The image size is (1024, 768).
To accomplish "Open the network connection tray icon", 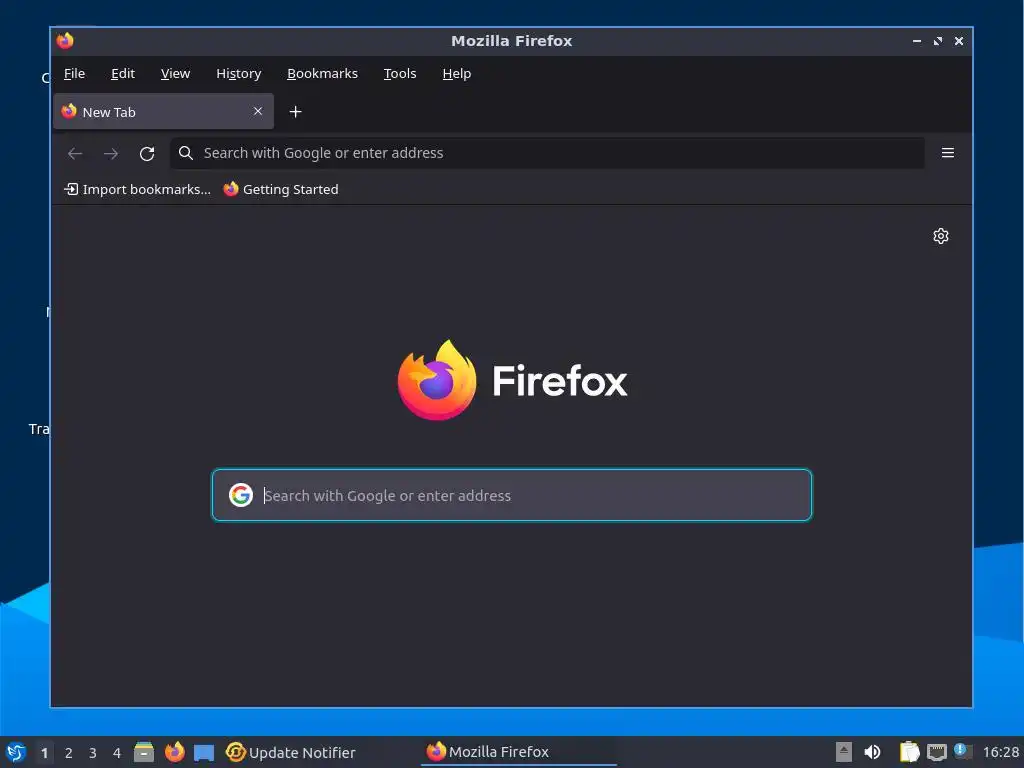I will (936, 752).
